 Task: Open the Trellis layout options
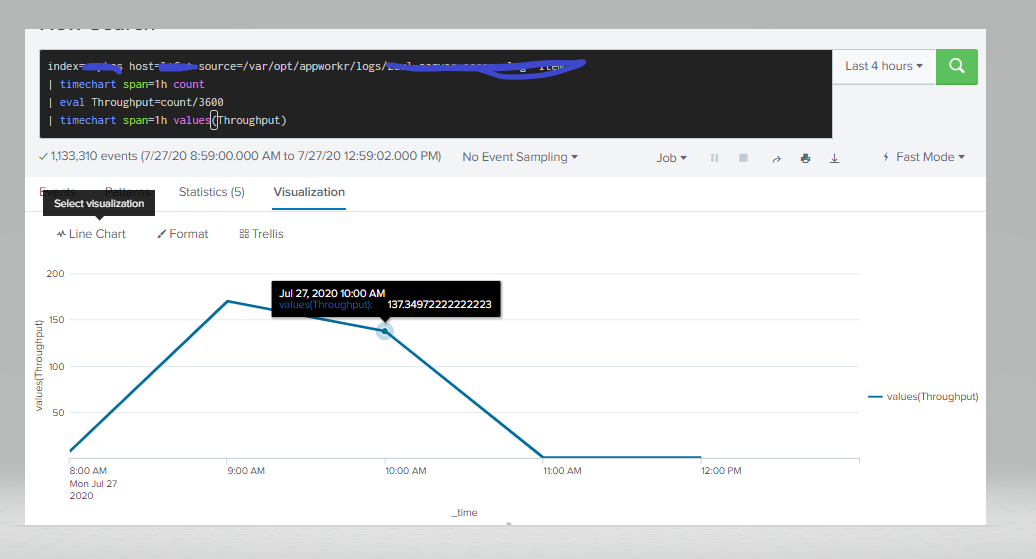pos(262,234)
